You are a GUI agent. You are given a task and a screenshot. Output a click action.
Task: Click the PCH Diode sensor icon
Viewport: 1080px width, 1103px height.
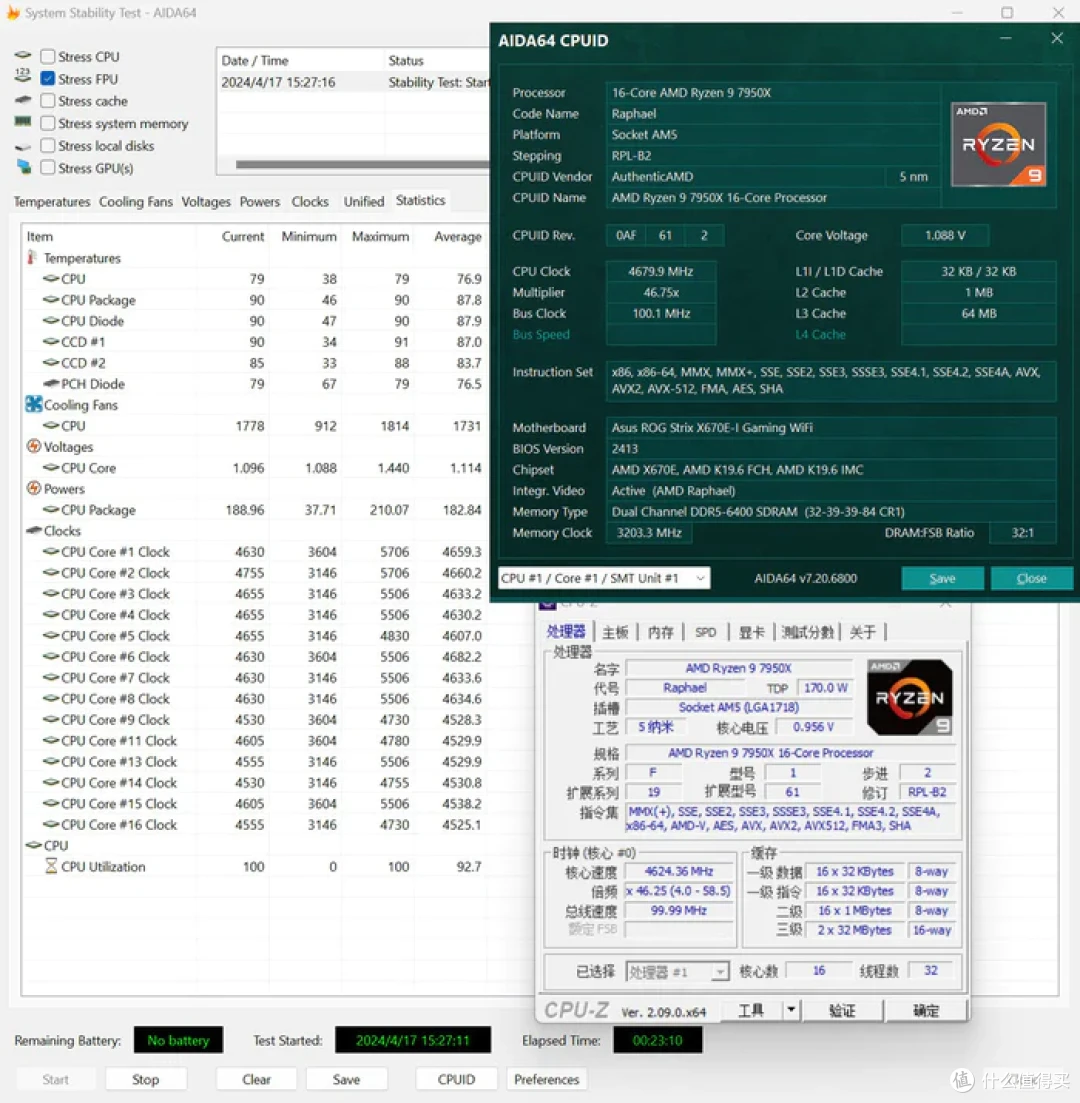[x=51, y=383]
